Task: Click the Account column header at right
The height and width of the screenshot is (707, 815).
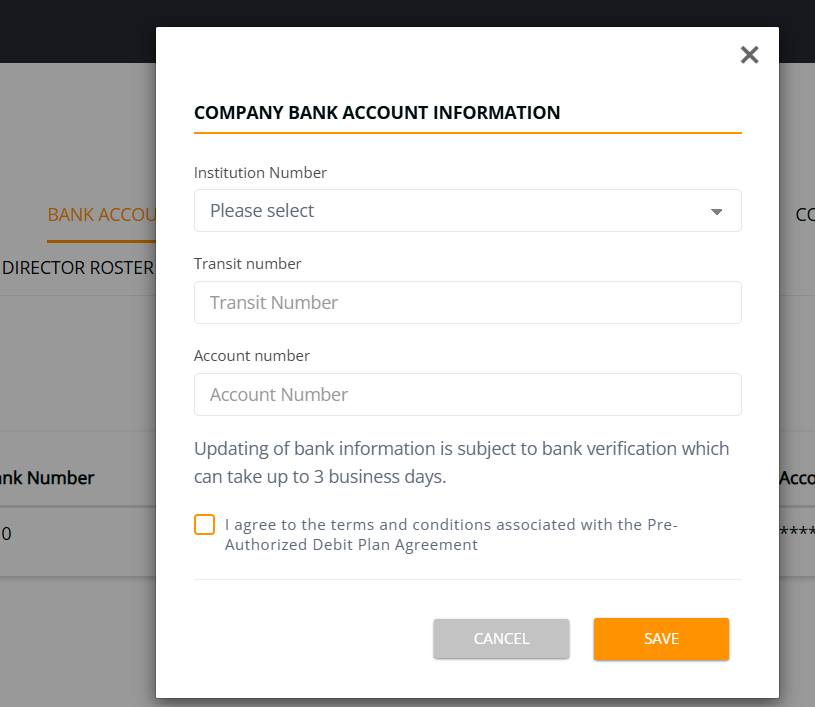Action: [x=797, y=478]
